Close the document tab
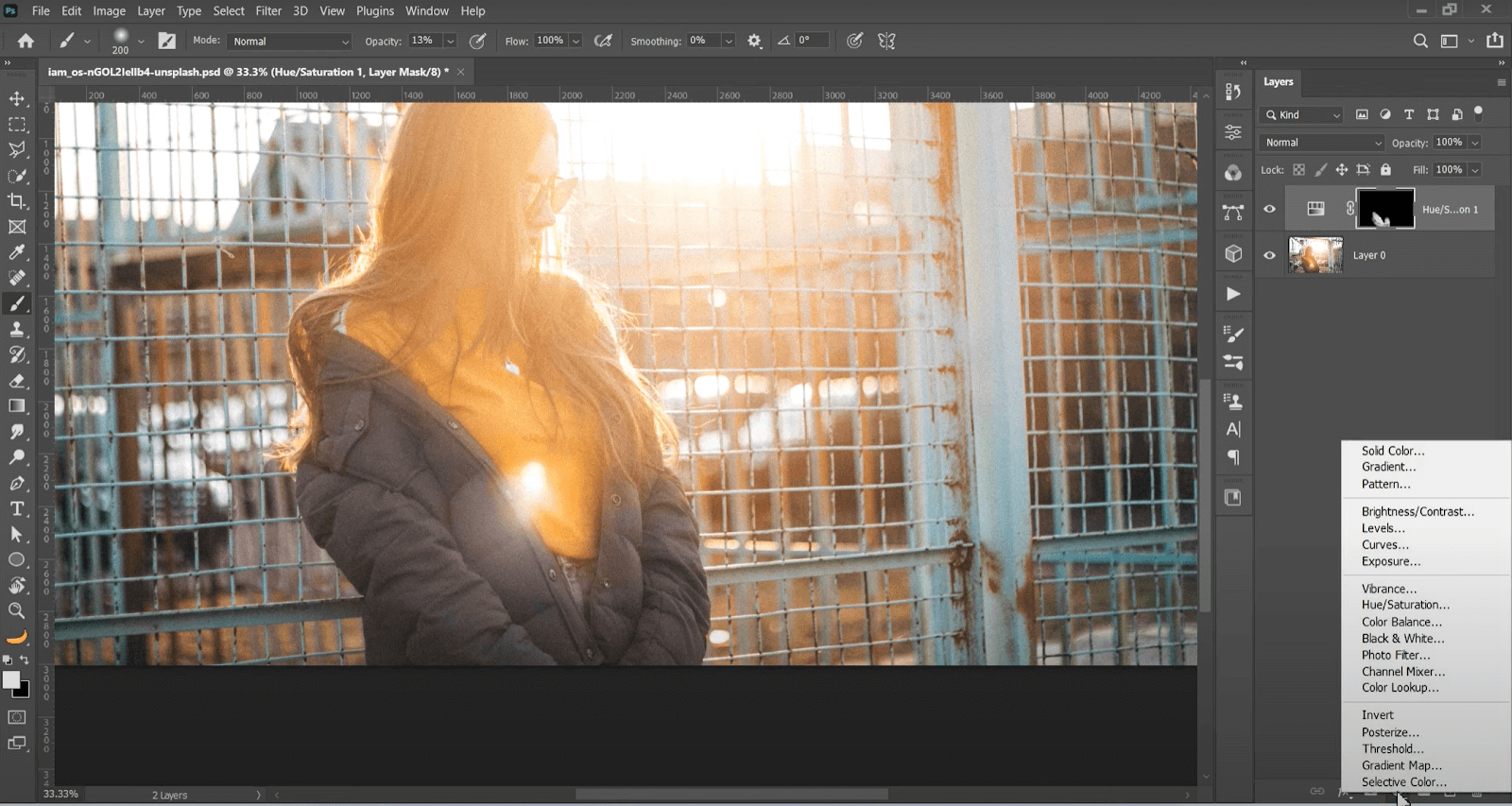The image size is (1512, 806). [x=461, y=72]
